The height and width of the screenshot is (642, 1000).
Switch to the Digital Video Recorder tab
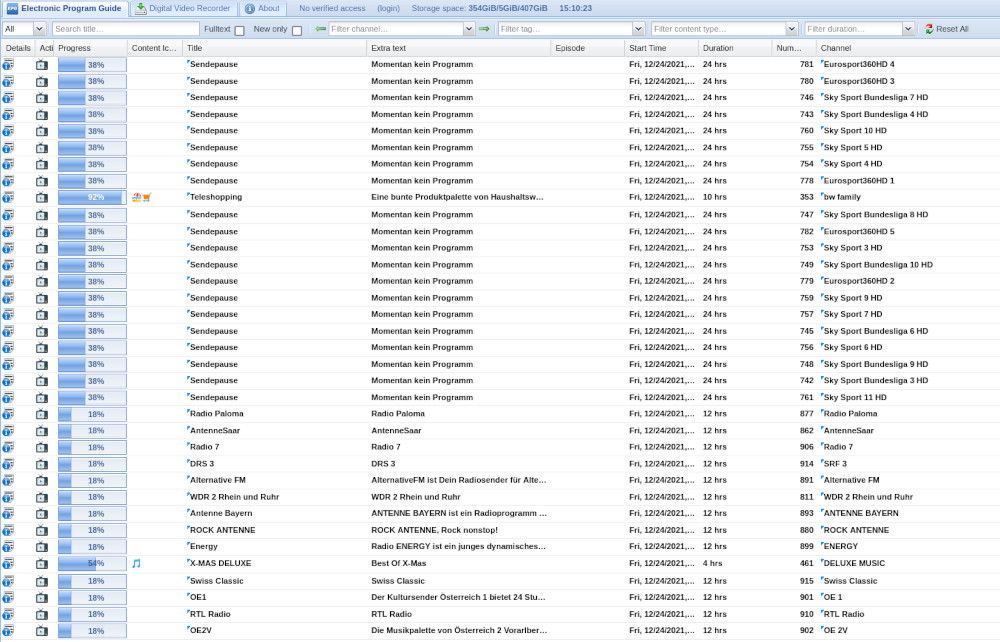tap(183, 9)
